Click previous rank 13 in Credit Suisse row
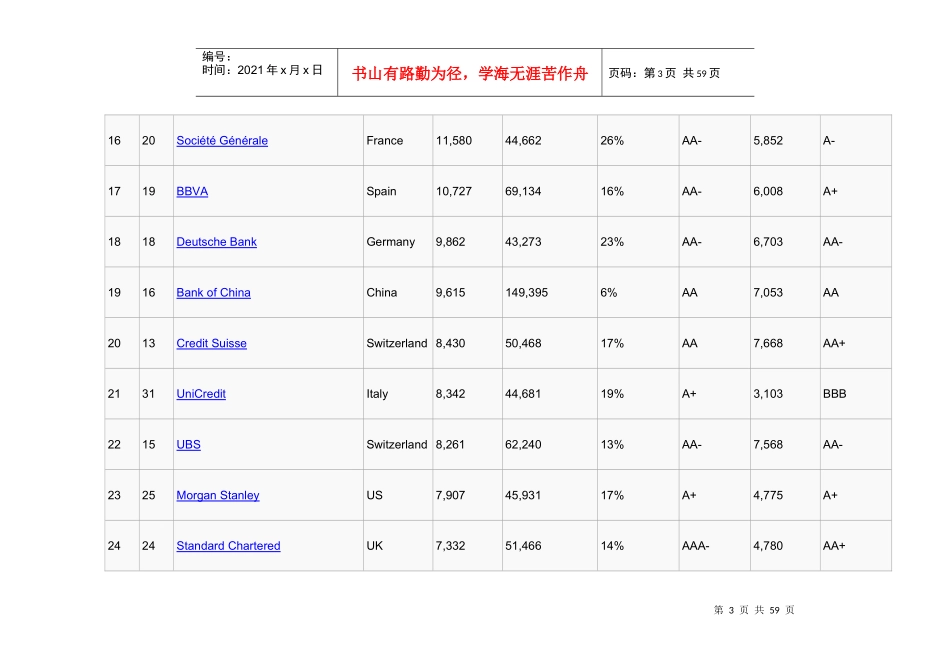950x672 pixels. 148,344
